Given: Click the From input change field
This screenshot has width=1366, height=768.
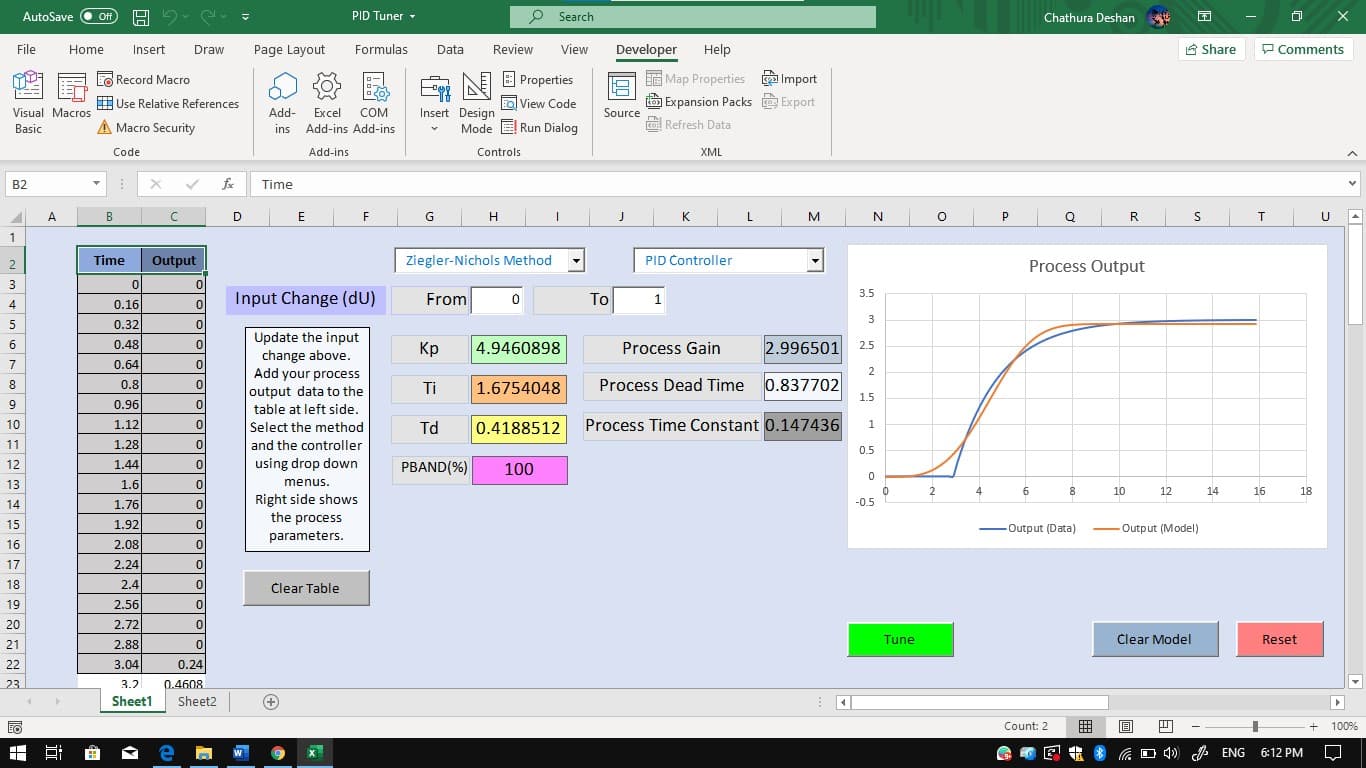Looking at the screenshot, I should (x=497, y=299).
